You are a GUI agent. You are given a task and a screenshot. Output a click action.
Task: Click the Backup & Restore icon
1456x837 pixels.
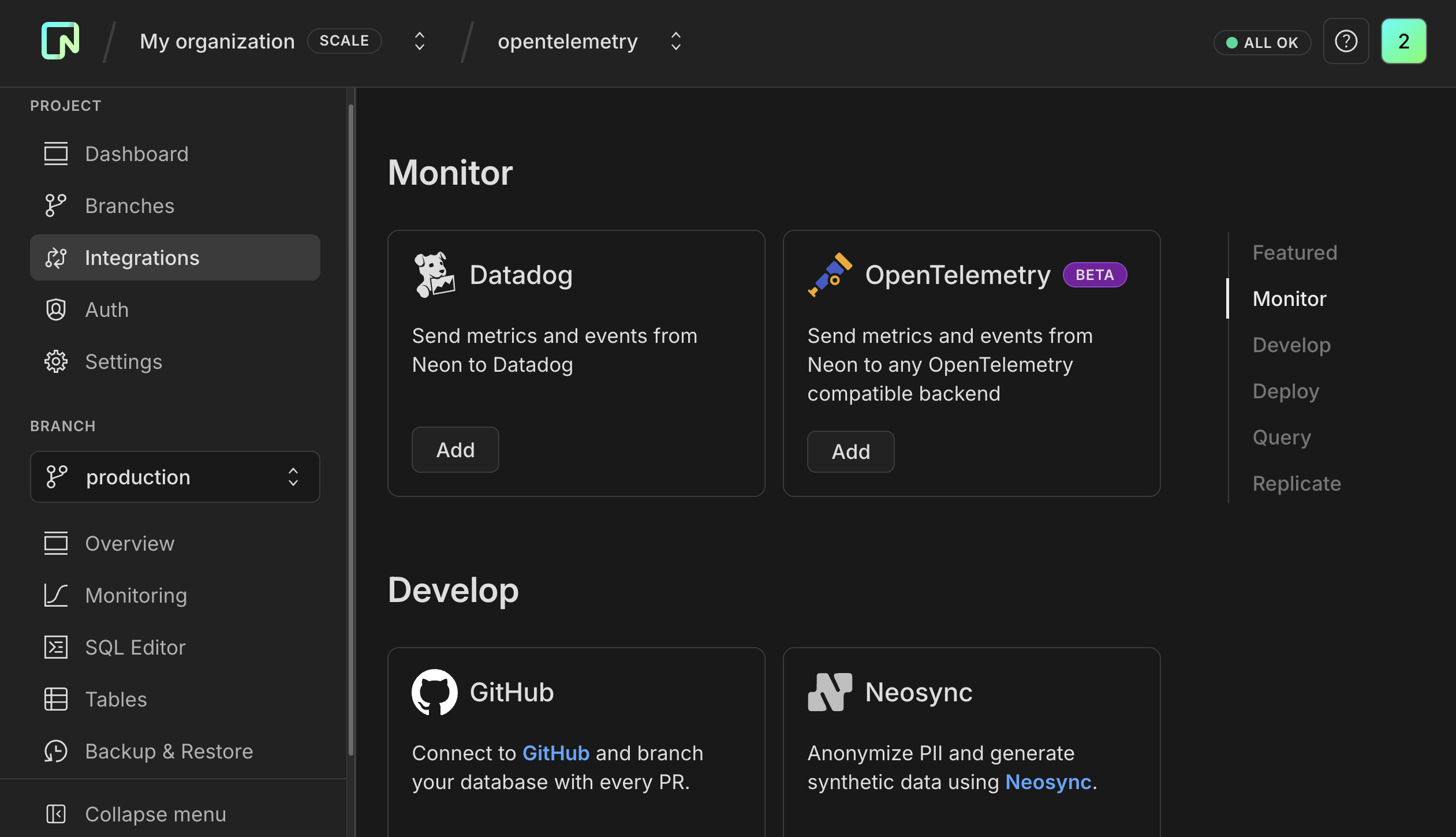click(x=56, y=751)
